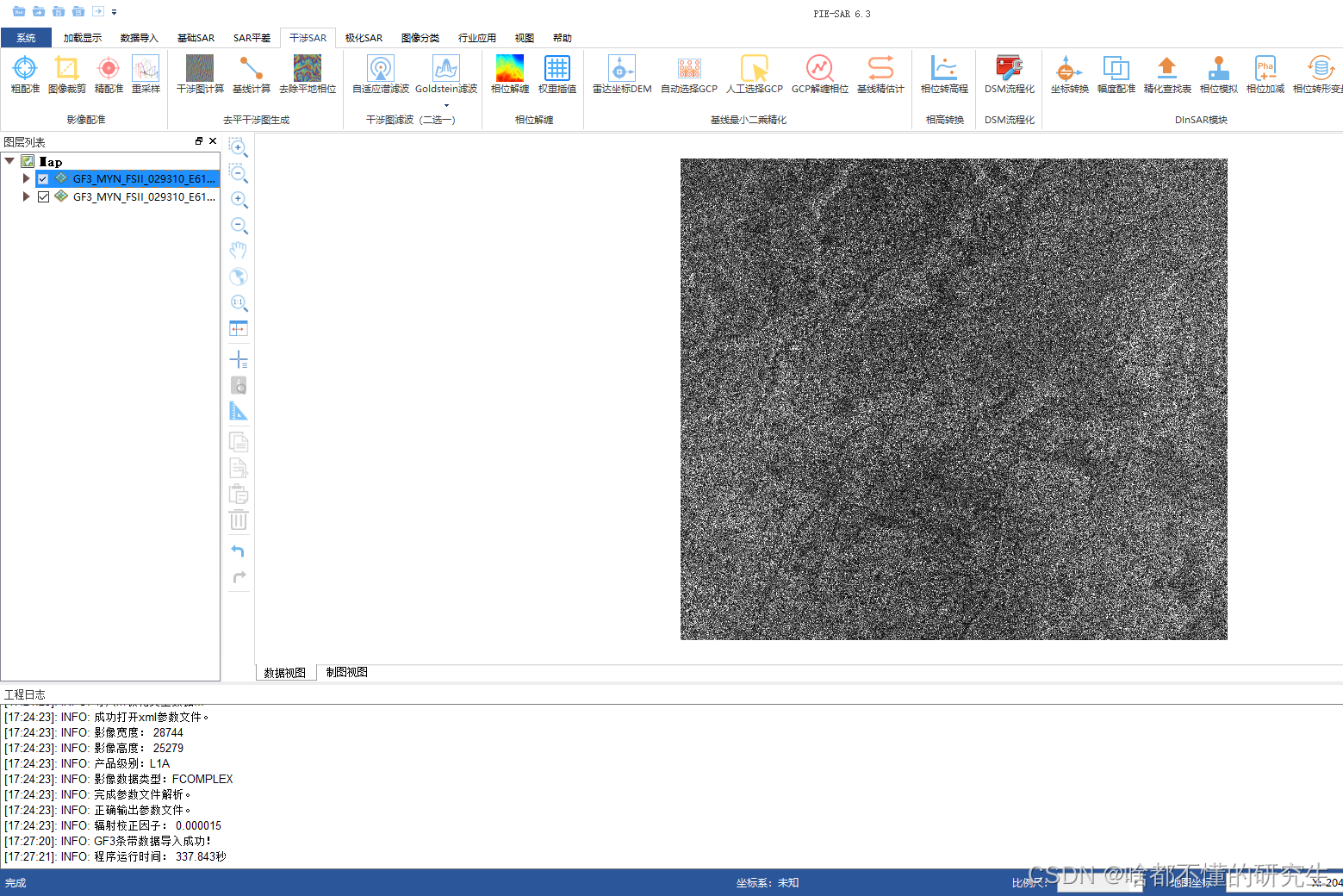This screenshot has height=896, width=1343.
Task: Switch to the 极化SAR ribbon tab
Action: (364, 38)
